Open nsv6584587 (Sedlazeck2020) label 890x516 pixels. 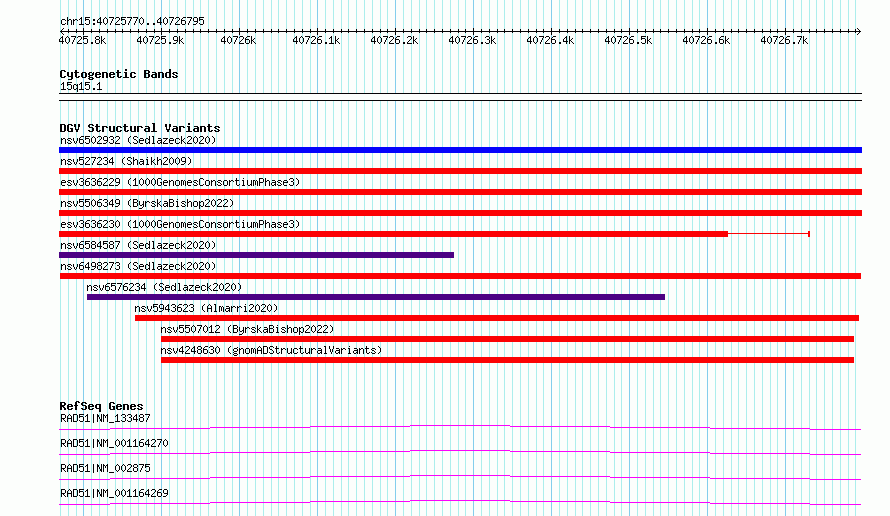pyautogui.click(x=138, y=245)
